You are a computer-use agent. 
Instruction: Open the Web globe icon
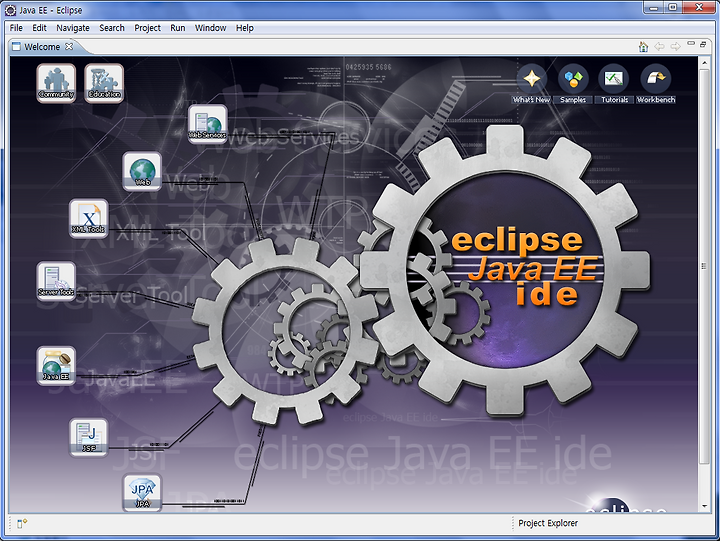(x=142, y=171)
